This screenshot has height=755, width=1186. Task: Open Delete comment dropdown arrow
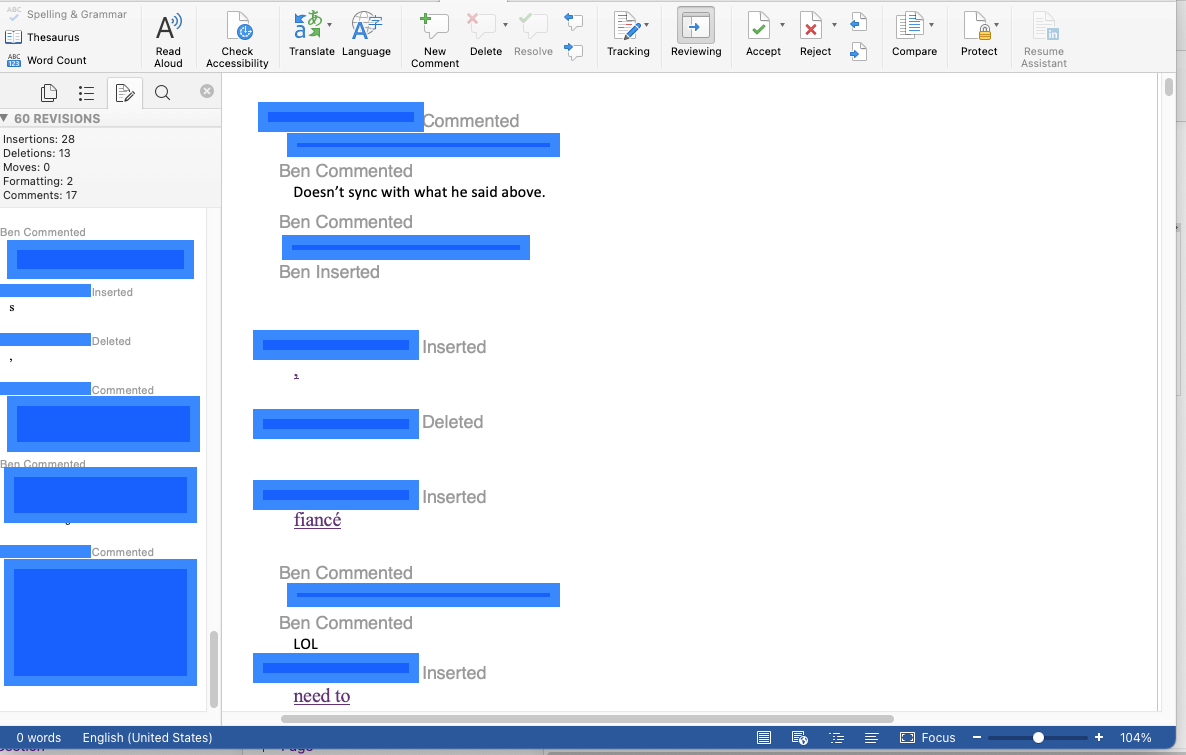(505, 25)
